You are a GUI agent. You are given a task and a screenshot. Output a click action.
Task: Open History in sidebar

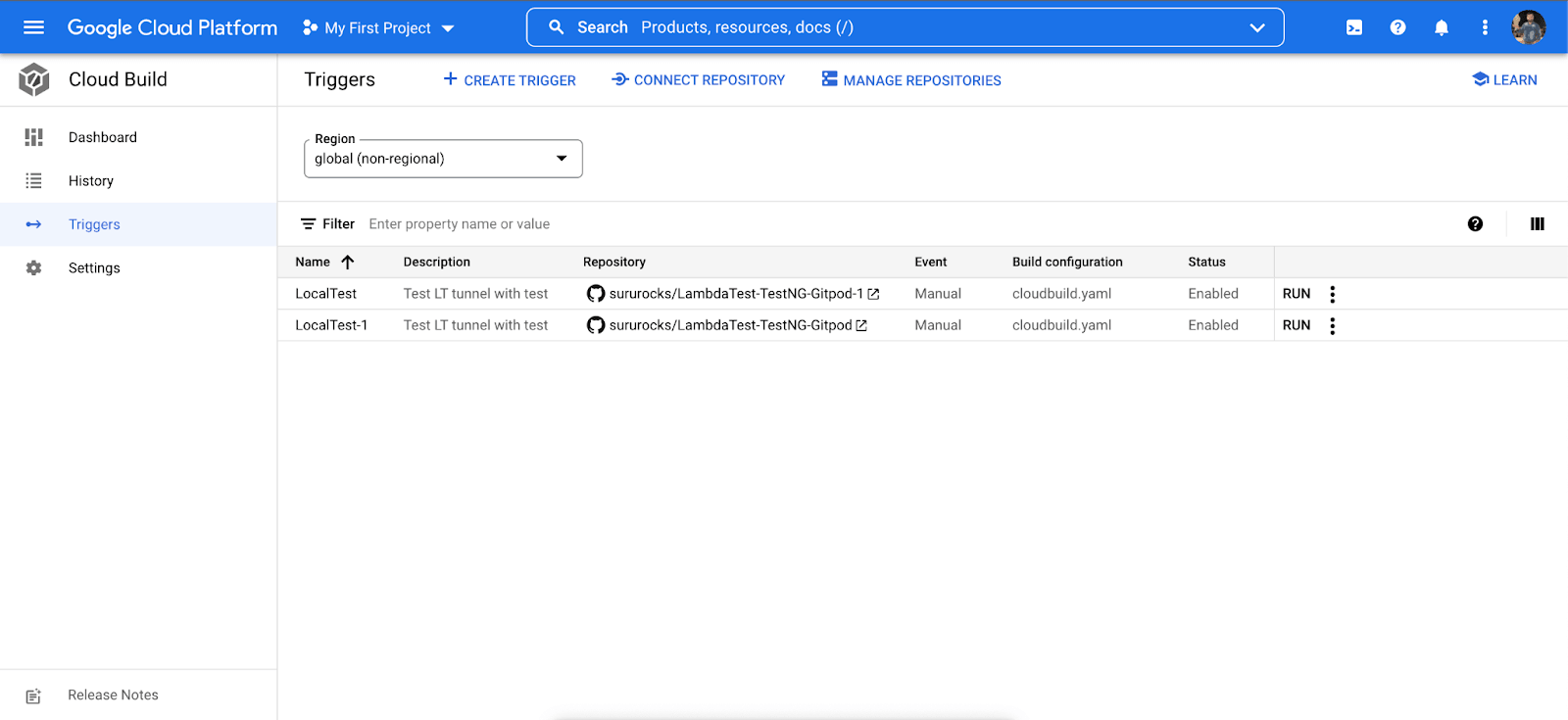coord(91,181)
